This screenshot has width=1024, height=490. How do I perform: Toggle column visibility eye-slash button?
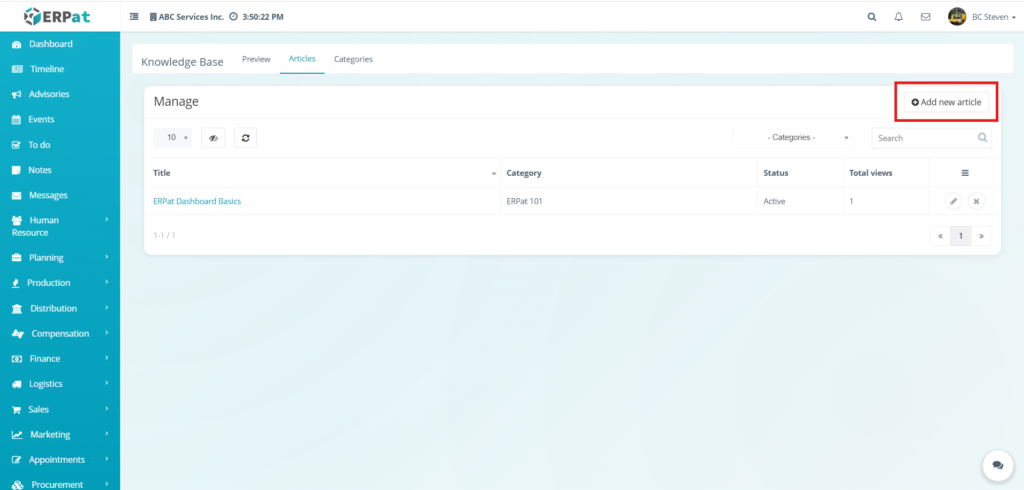coord(213,138)
